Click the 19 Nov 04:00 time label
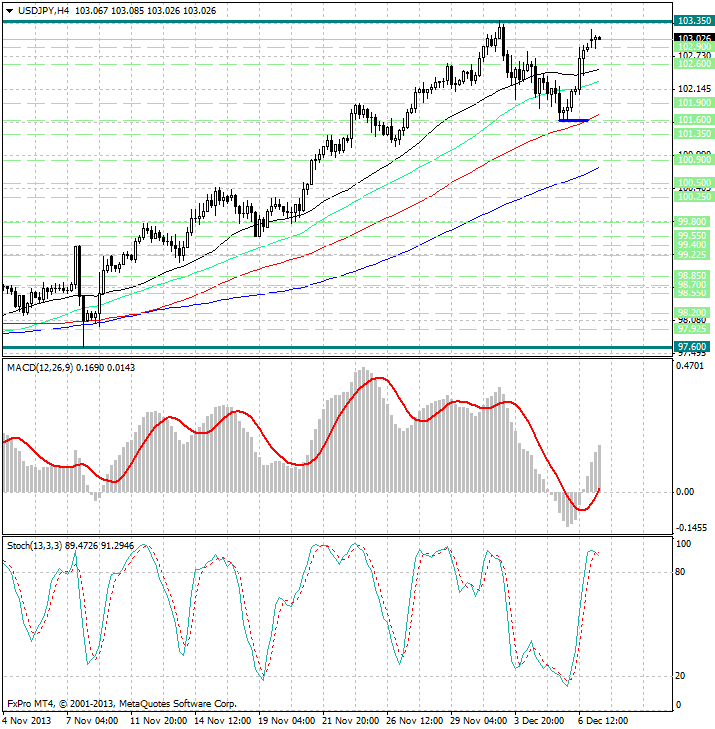The height and width of the screenshot is (729, 715). pos(286,721)
